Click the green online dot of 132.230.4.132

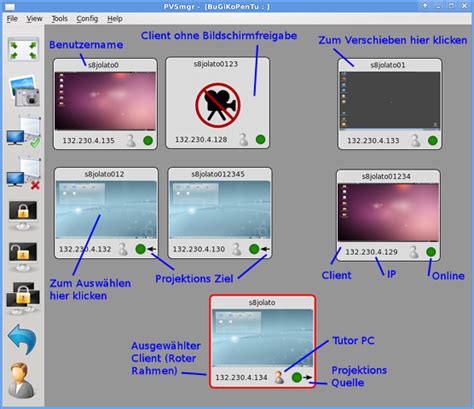(x=140, y=249)
